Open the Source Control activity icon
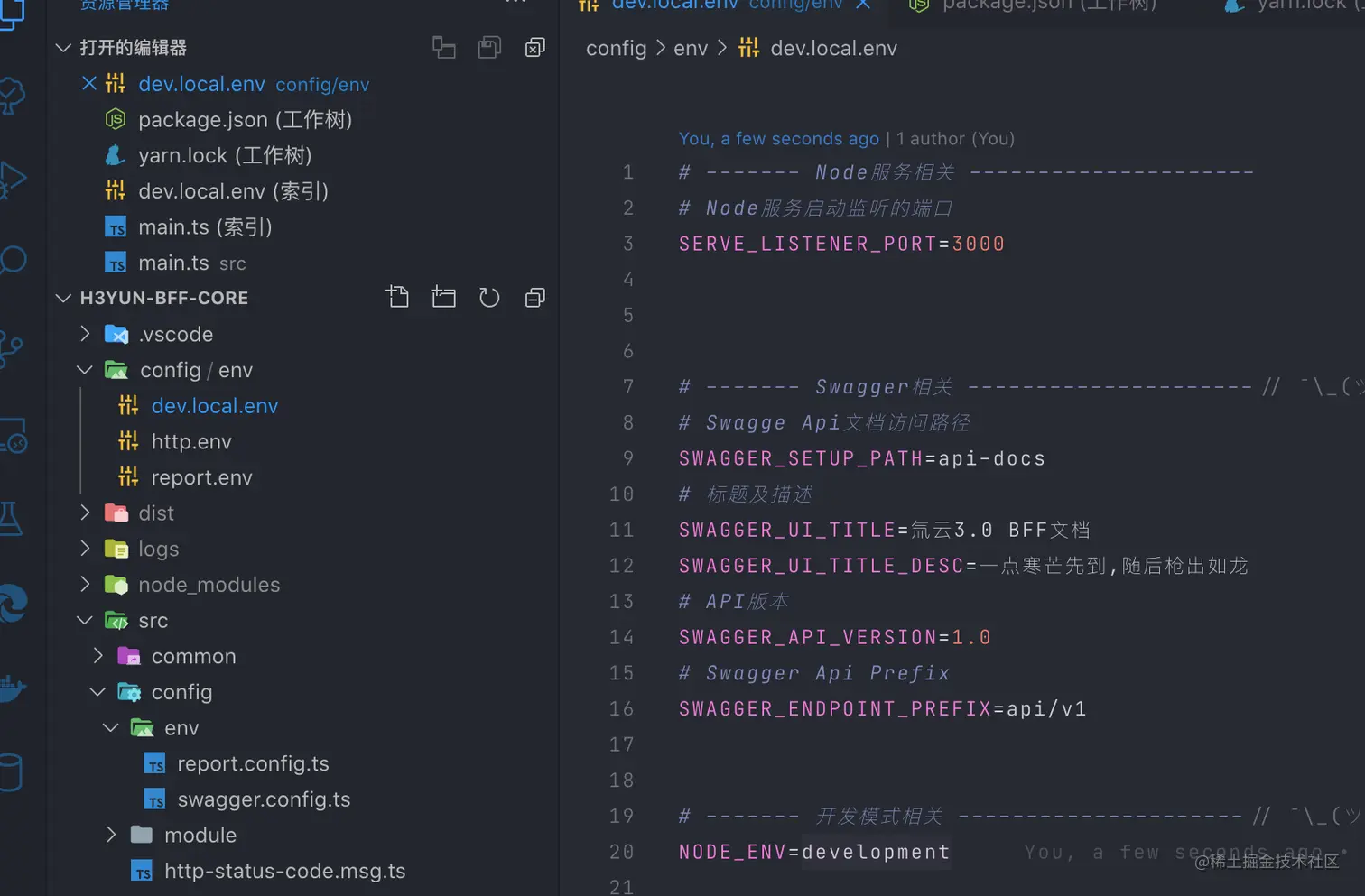Screen dimensions: 1365x896 (x=11, y=348)
